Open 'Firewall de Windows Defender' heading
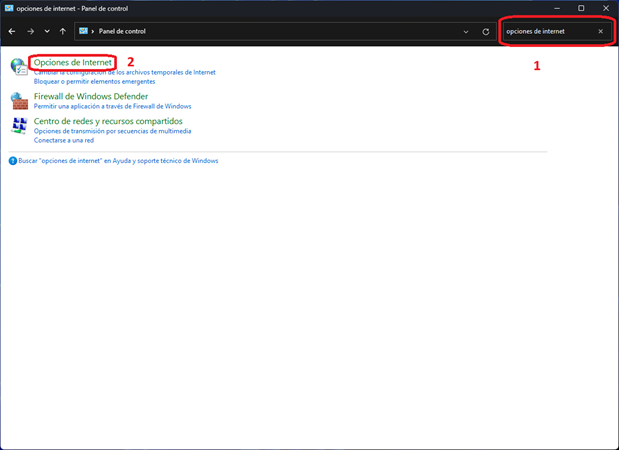Image resolution: width=619 pixels, height=450 pixels. (x=91, y=96)
